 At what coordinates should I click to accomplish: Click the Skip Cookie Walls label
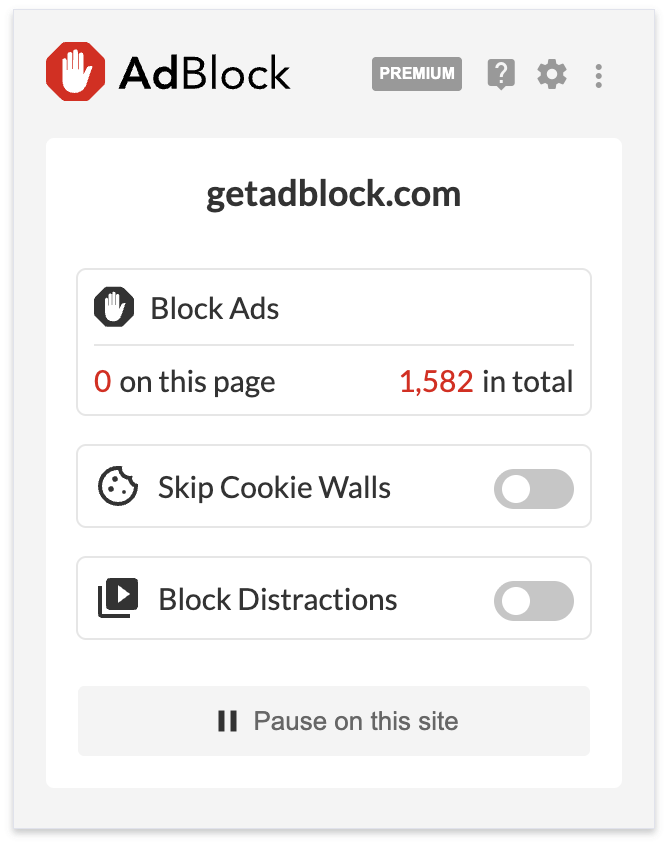tap(274, 488)
